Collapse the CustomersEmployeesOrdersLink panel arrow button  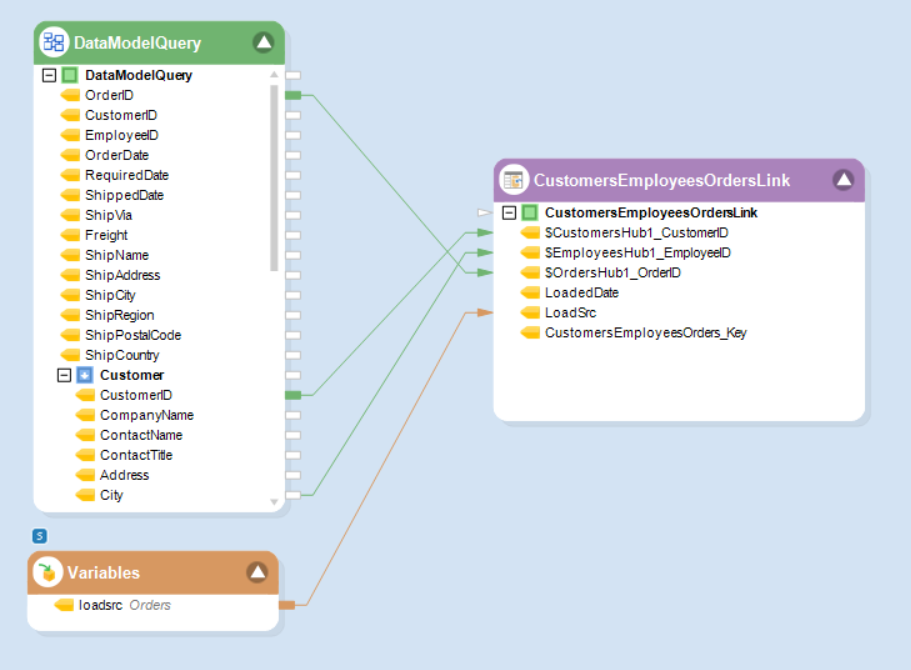pyautogui.click(x=843, y=180)
